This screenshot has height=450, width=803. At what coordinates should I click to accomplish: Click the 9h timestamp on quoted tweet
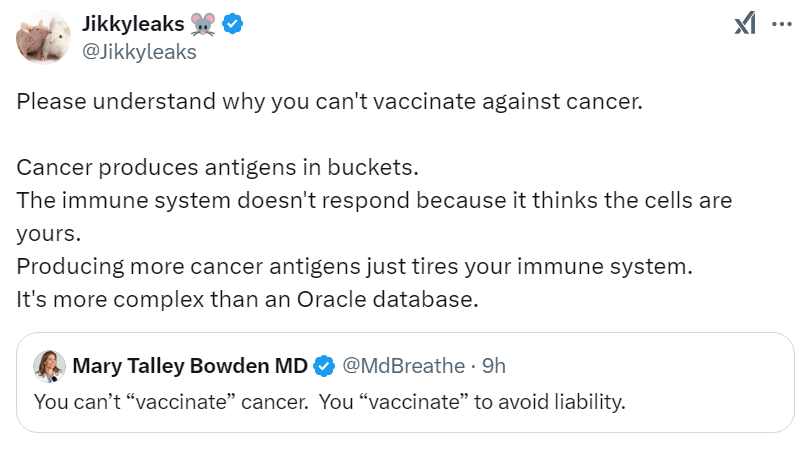click(x=494, y=366)
